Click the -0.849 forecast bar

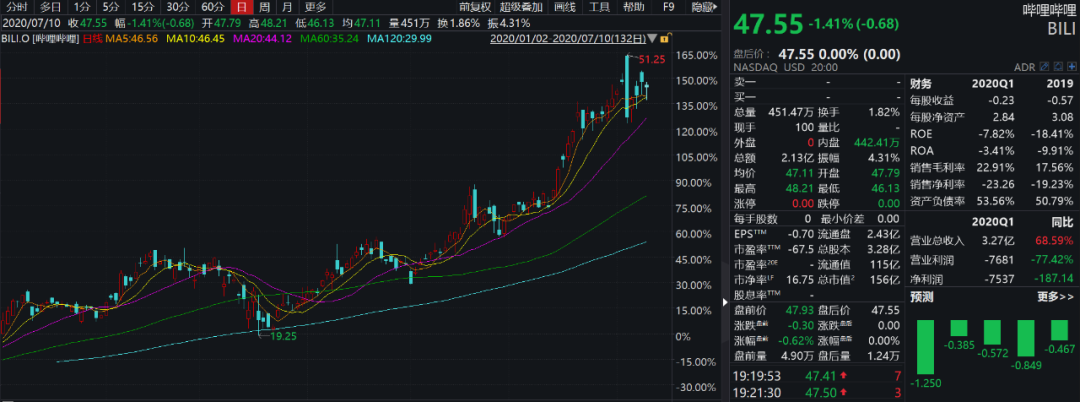(x=1026, y=339)
